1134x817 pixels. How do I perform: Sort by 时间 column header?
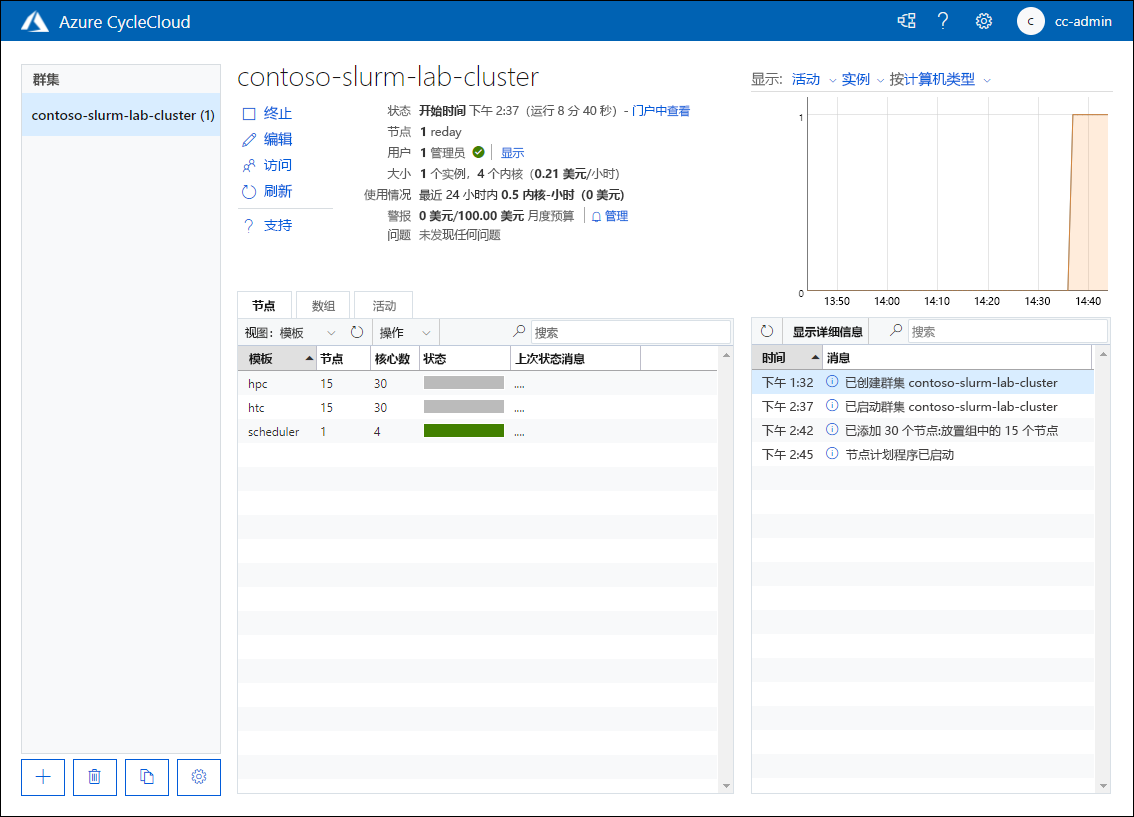click(787, 357)
